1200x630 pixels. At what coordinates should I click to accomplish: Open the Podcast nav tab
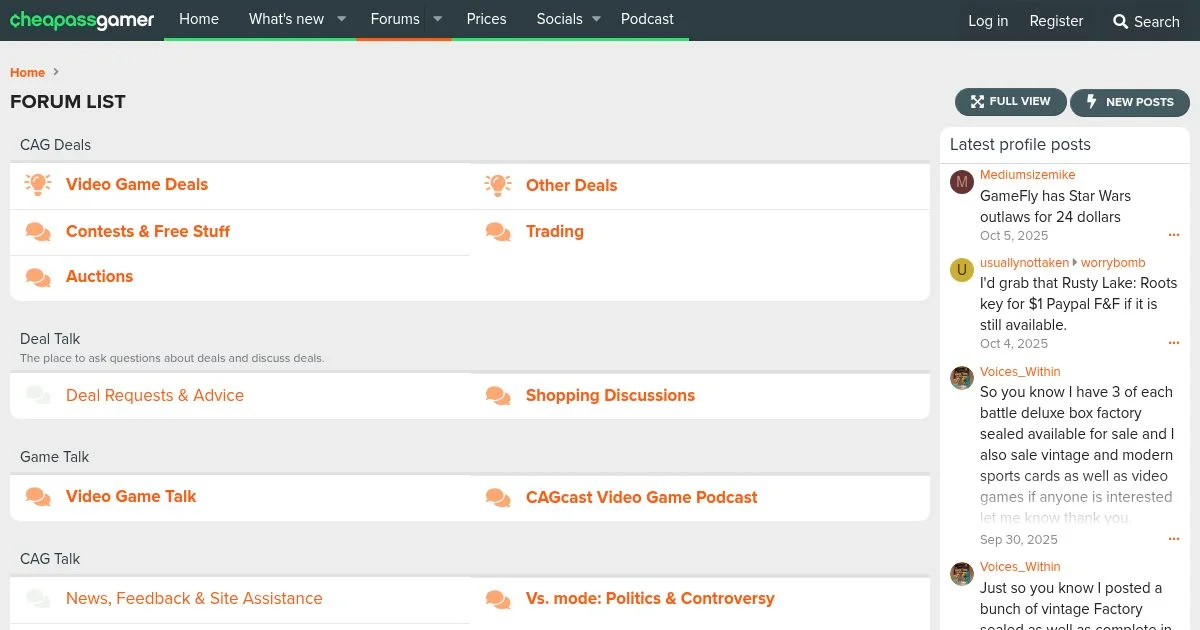[x=647, y=19]
